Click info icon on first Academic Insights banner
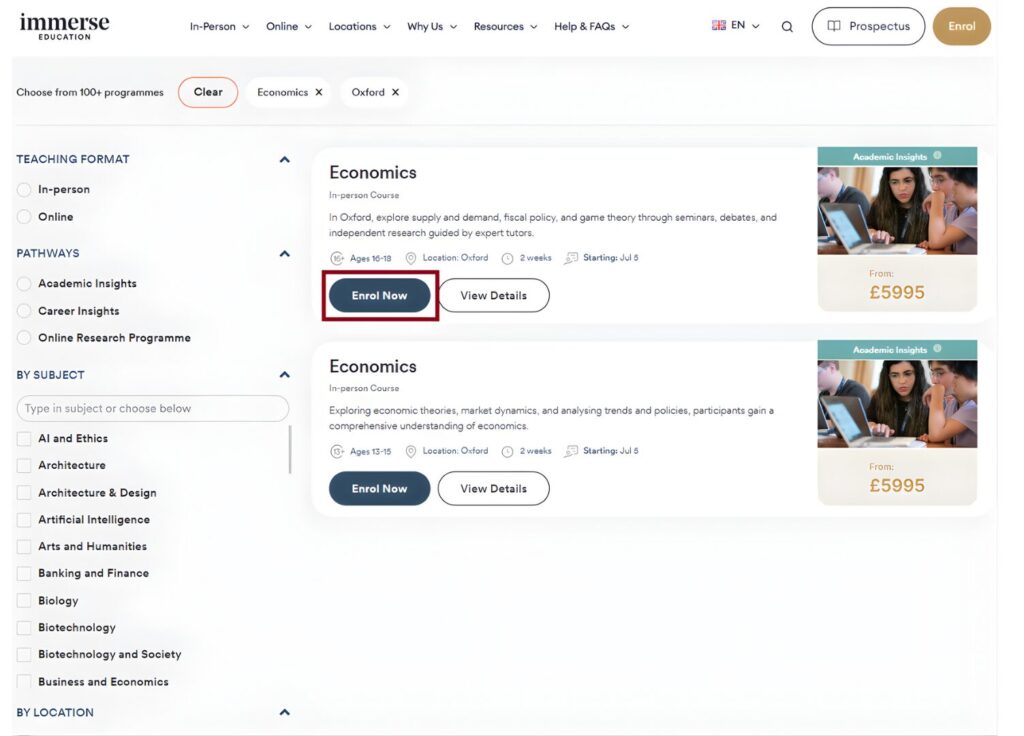Screen dimensions: 1024x736 pyautogui.click(x=937, y=156)
